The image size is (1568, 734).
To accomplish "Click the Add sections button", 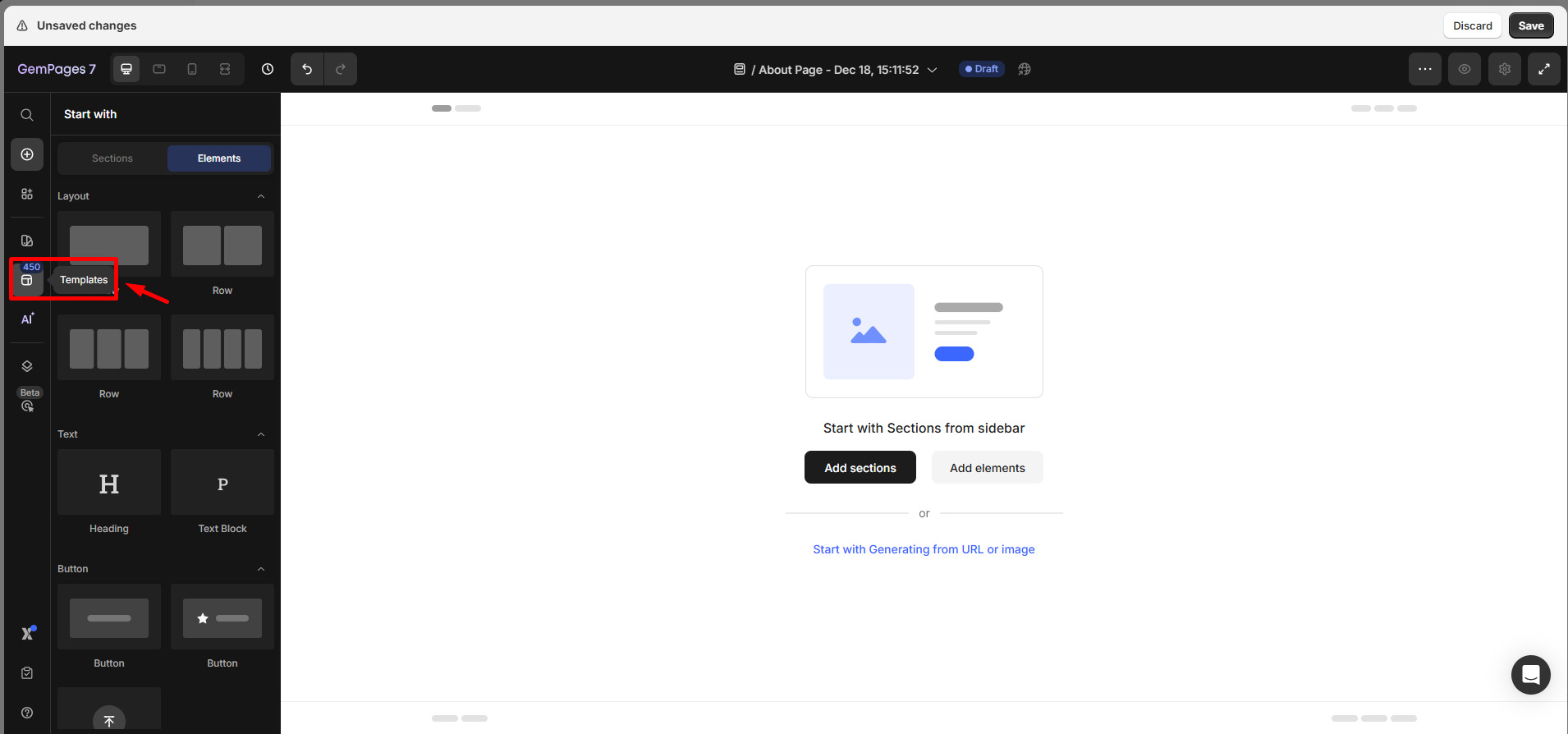I will pyautogui.click(x=860, y=468).
